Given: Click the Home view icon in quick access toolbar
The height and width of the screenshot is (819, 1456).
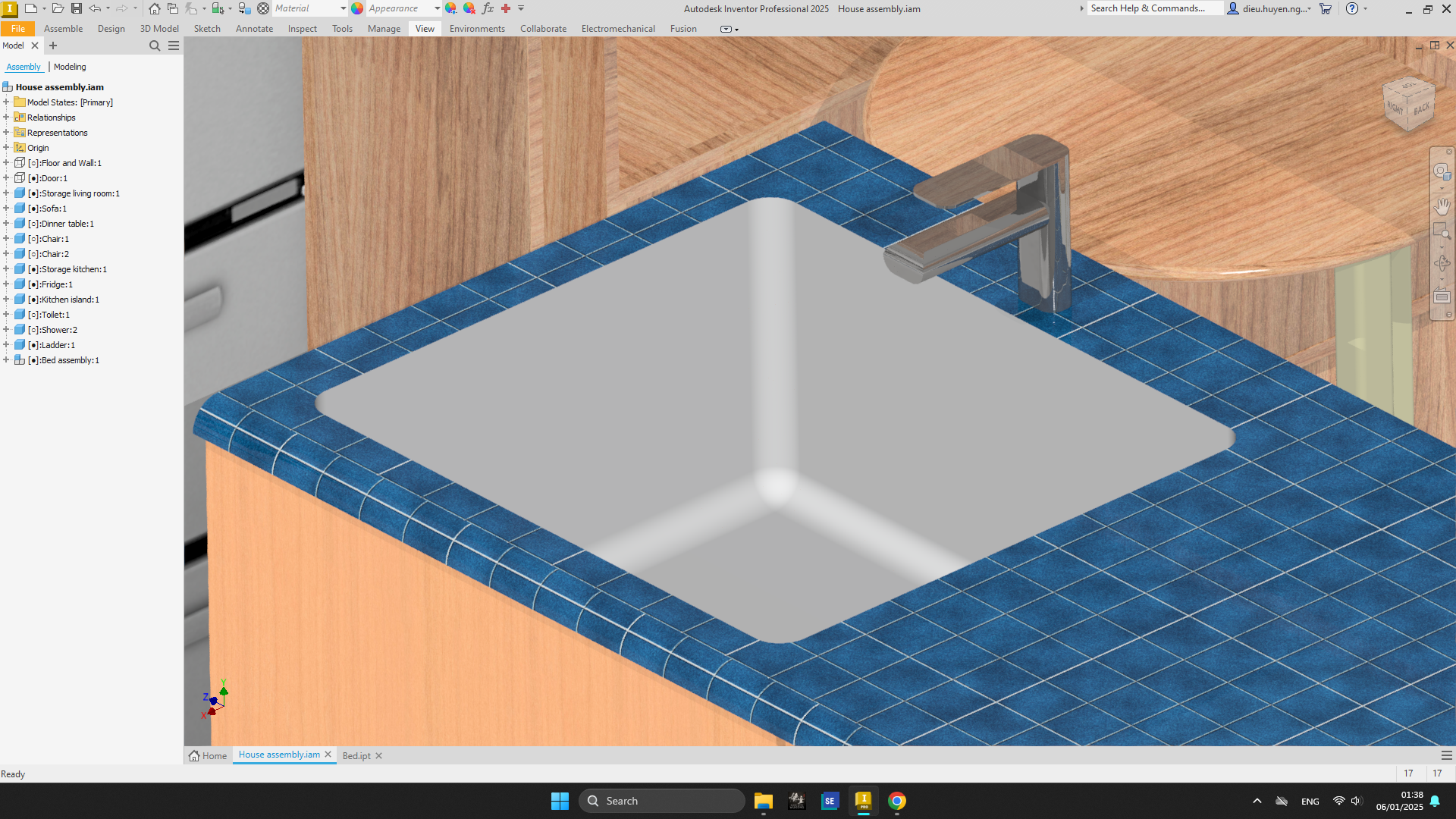Looking at the screenshot, I should [x=155, y=8].
